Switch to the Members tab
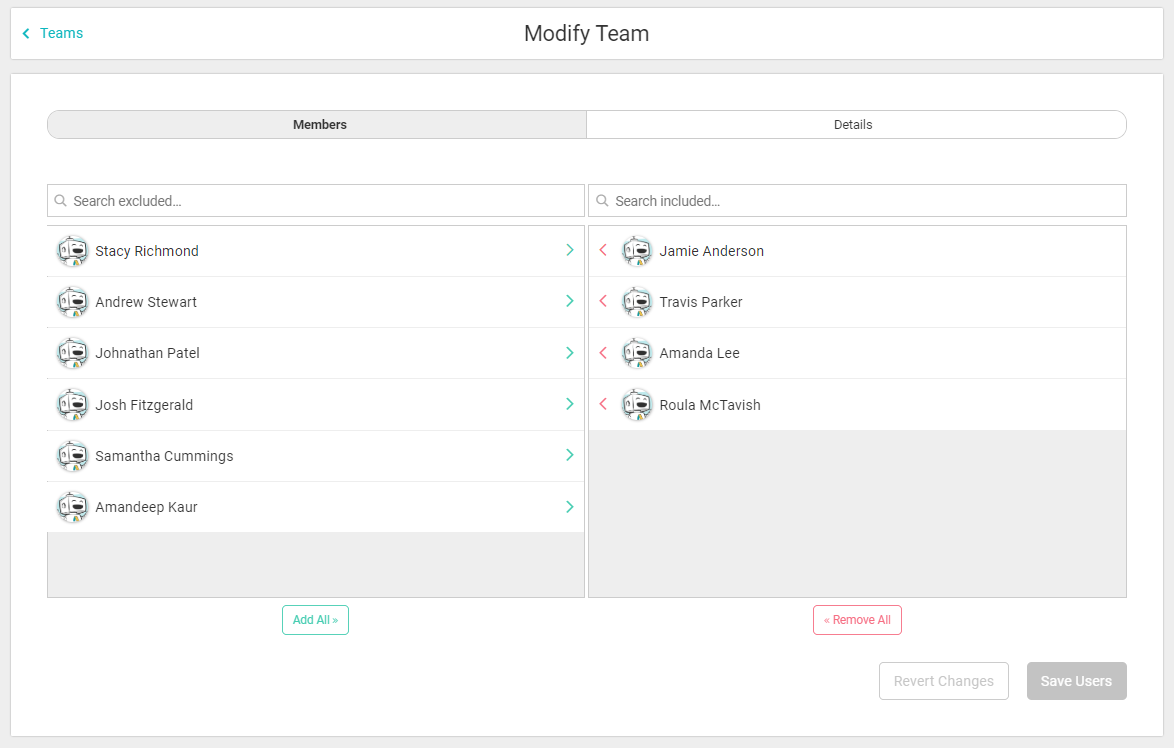 [319, 125]
